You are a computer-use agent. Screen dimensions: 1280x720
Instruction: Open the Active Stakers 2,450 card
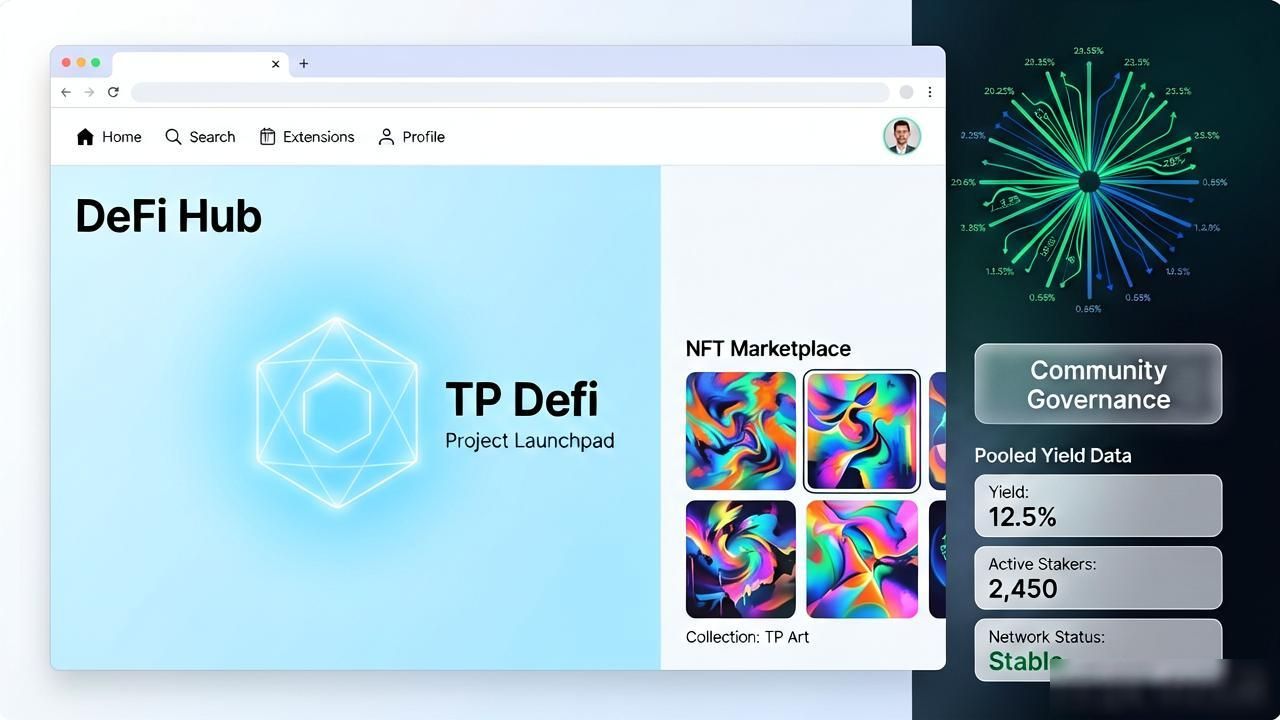[1098, 578]
